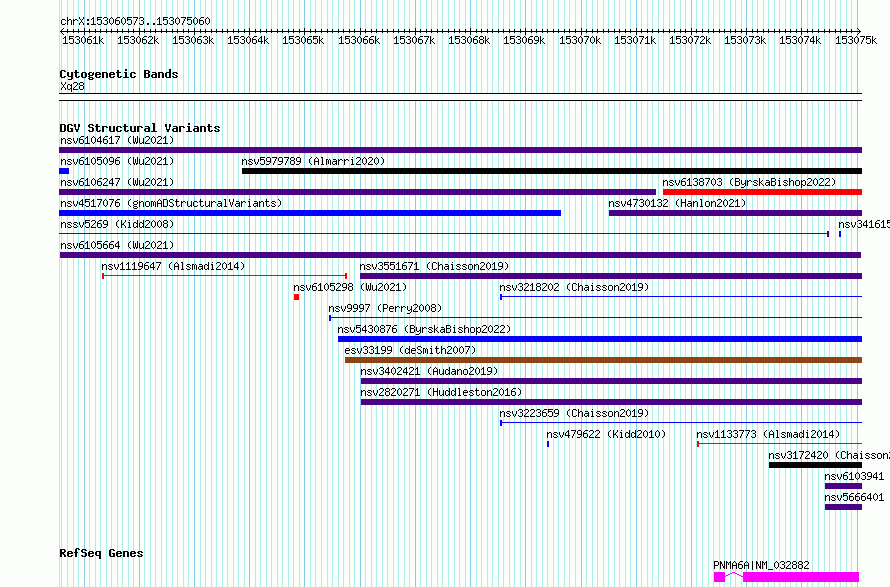Select the small blue nsv341615 variant marker
The image size is (890, 587).
coord(840,234)
